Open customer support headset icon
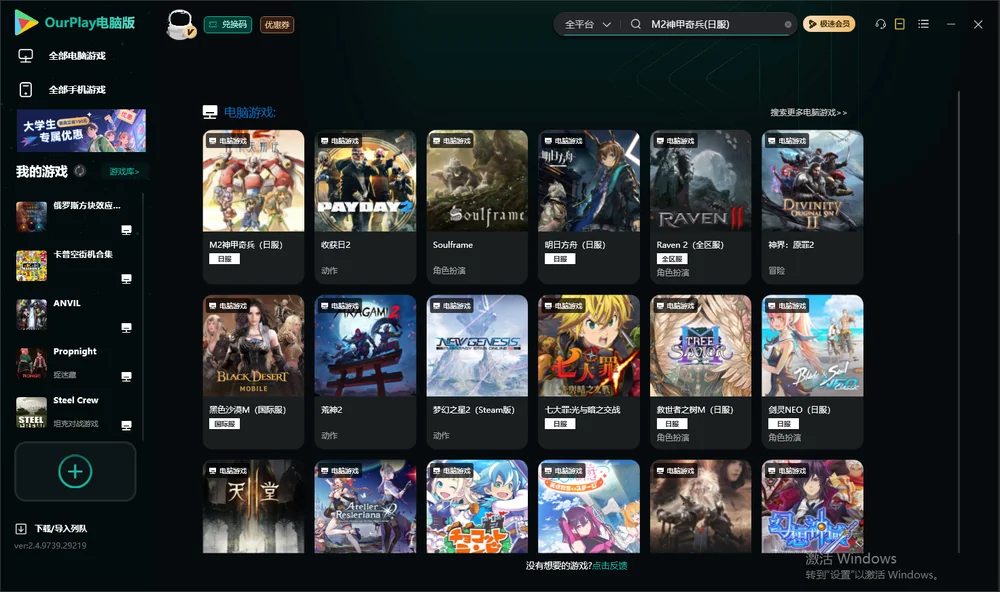This screenshot has height=592, width=1000. coord(881,24)
